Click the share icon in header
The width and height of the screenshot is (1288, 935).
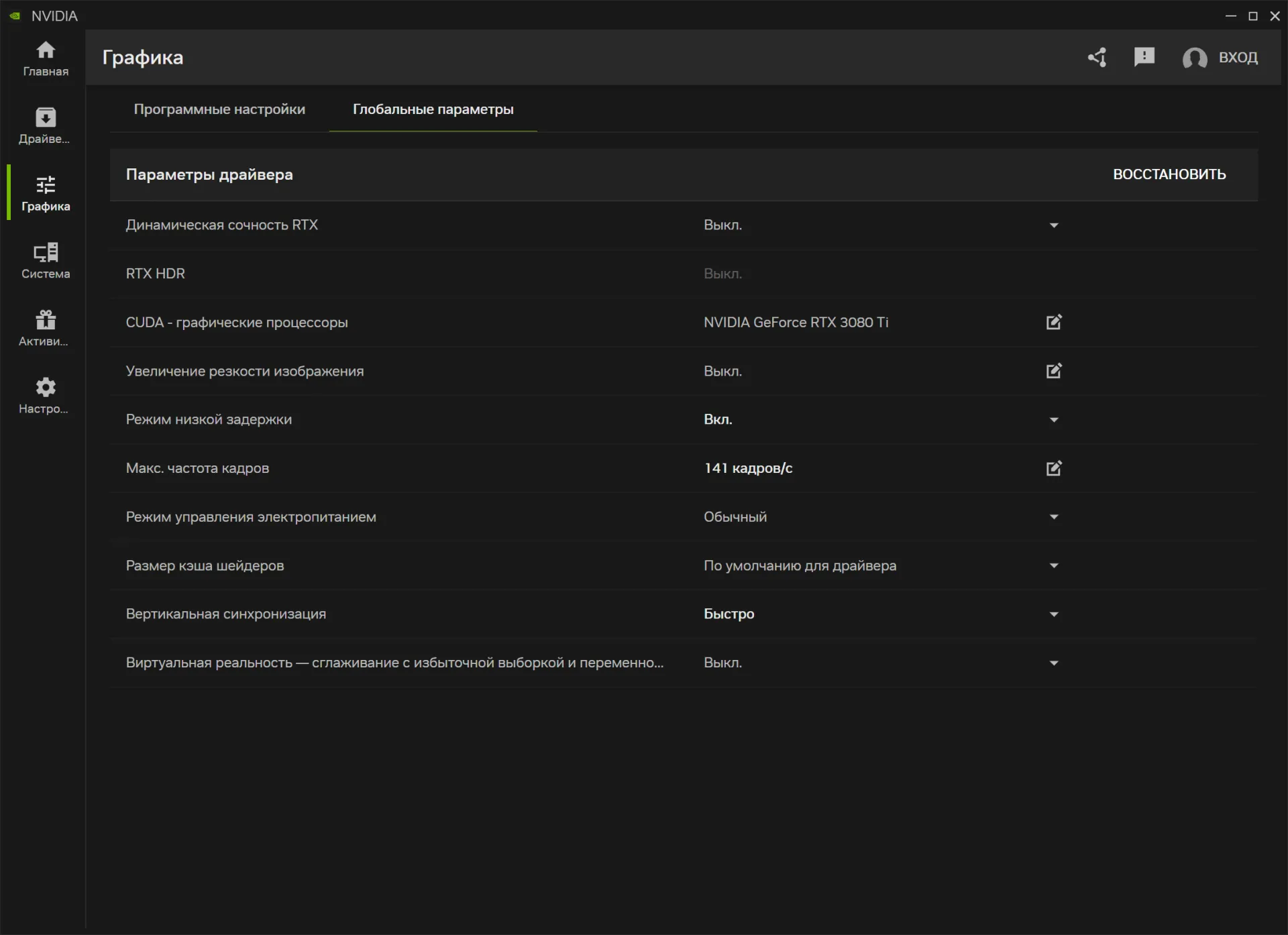tap(1097, 58)
